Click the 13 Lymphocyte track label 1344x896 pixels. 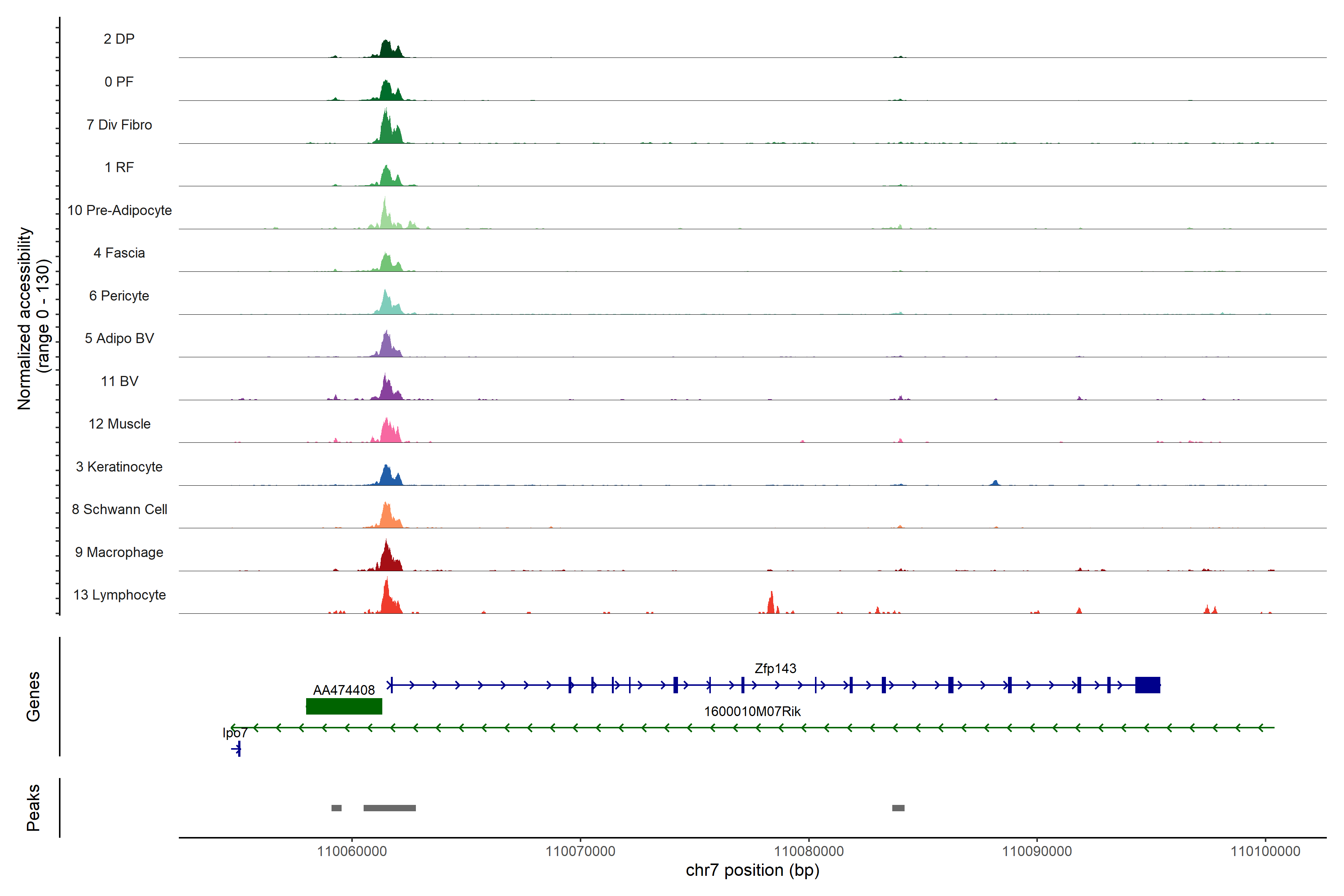[x=119, y=595]
